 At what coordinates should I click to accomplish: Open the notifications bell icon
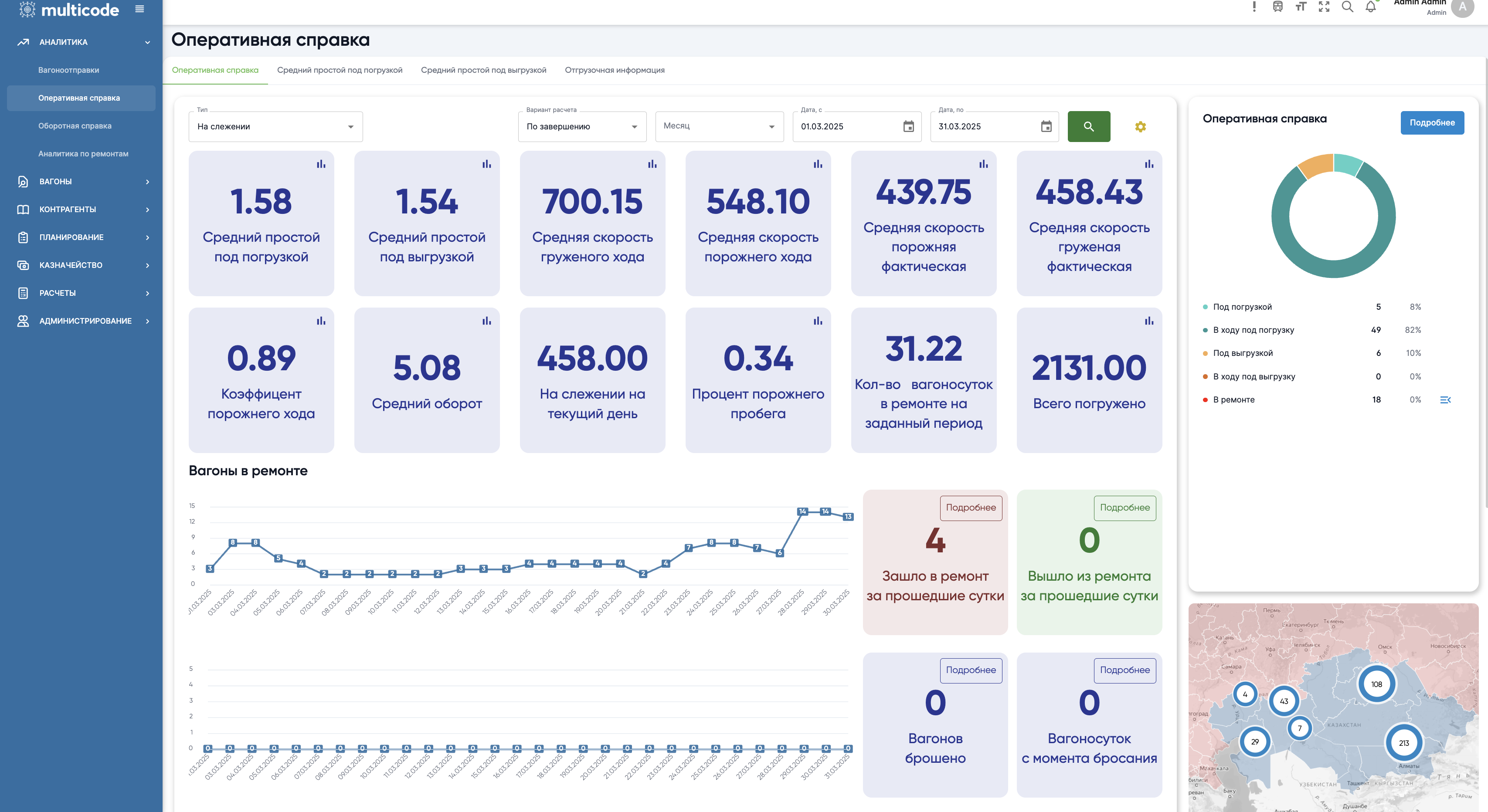click(x=1370, y=7)
